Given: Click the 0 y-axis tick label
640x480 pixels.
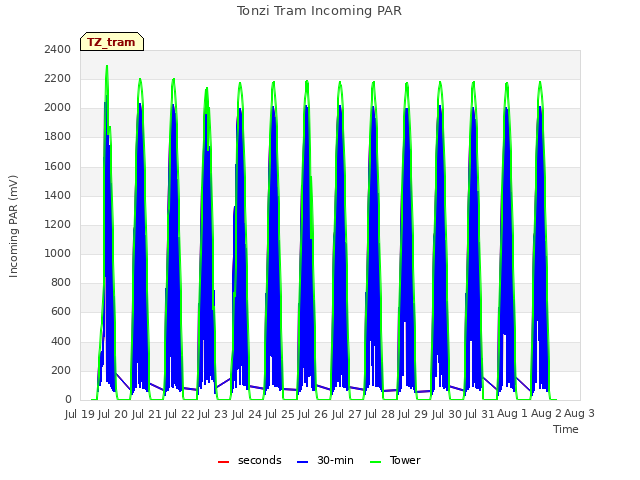Looking at the screenshot, I should tap(68, 400).
